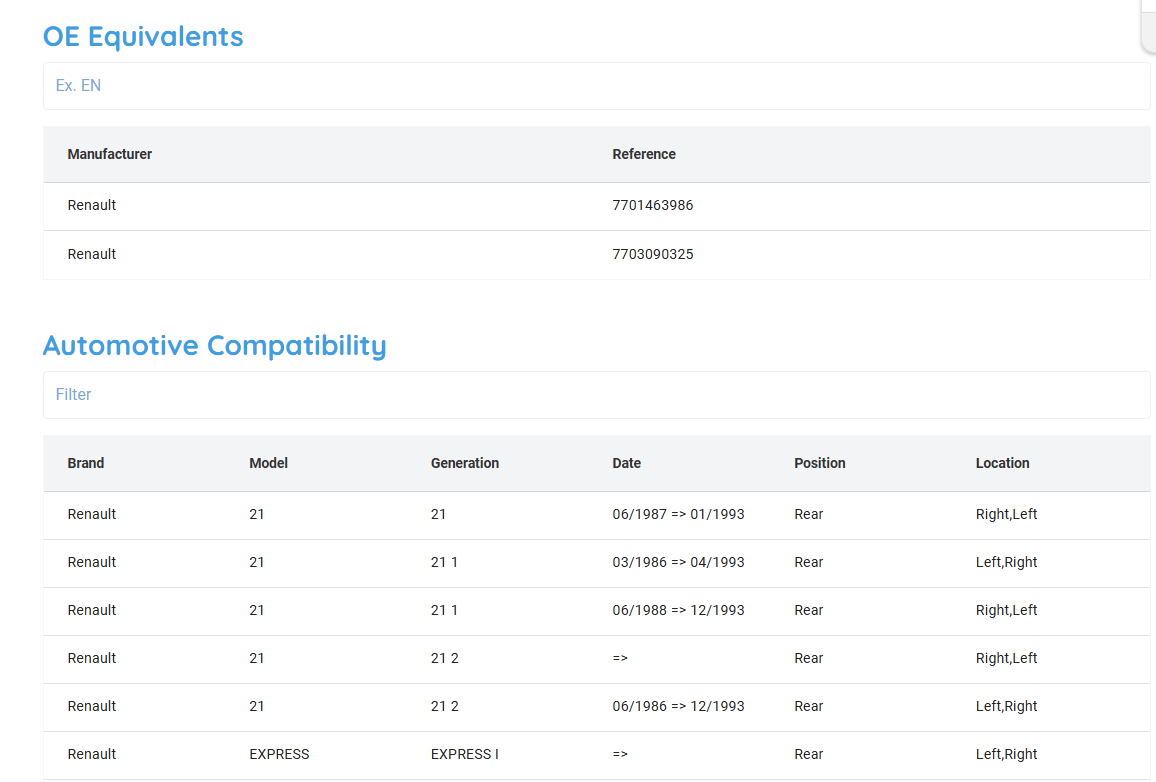Click the Model column header
This screenshot has height=782, width=1156.
click(268, 463)
